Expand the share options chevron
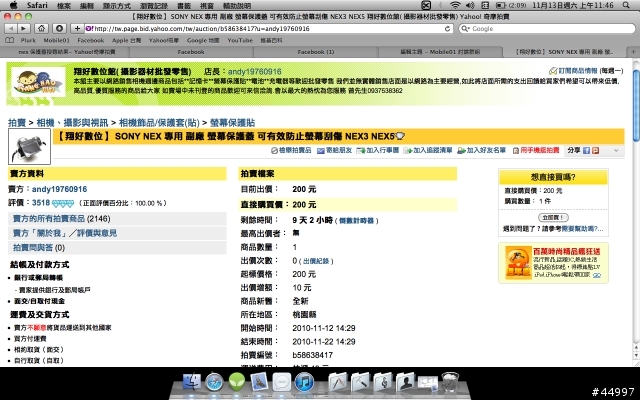Viewport: 640px width, 400px height. [x=616, y=151]
